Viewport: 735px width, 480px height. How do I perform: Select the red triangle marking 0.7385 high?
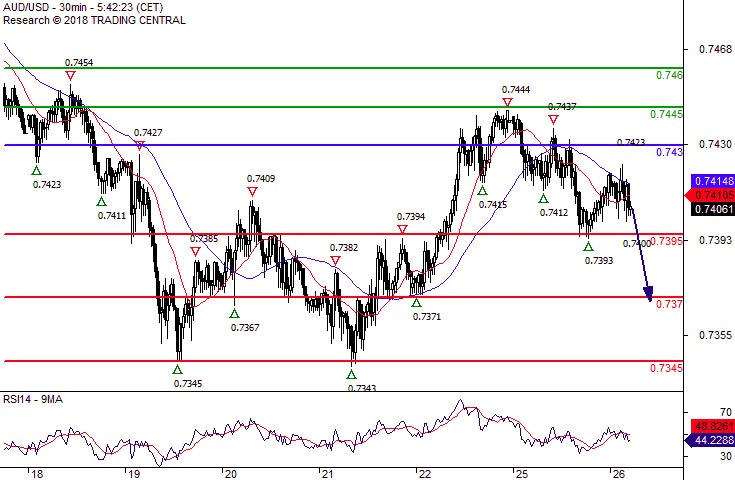coord(195,252)
